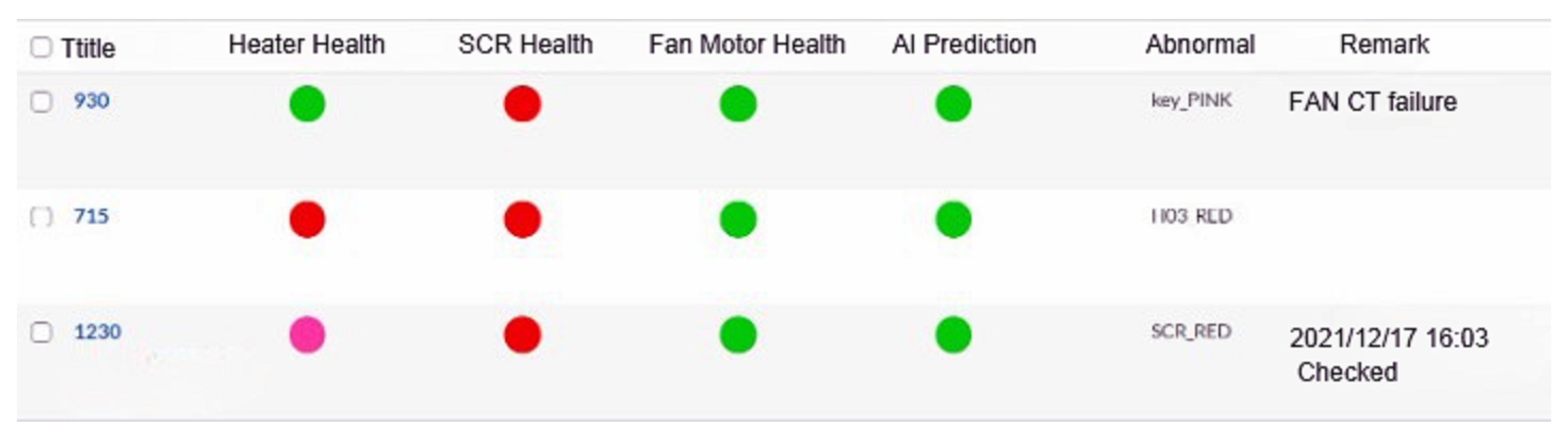The image size is (1568, 437).
Task: Select the checkbox for row 715
Action: 41,216
